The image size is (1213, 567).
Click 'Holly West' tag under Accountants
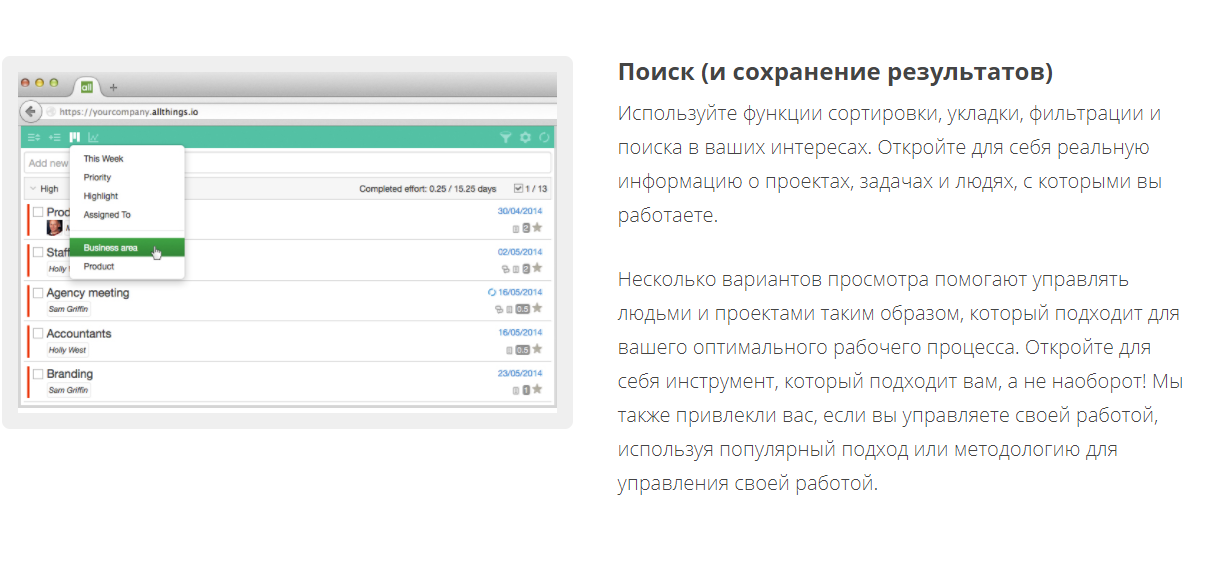pos(68,350)
